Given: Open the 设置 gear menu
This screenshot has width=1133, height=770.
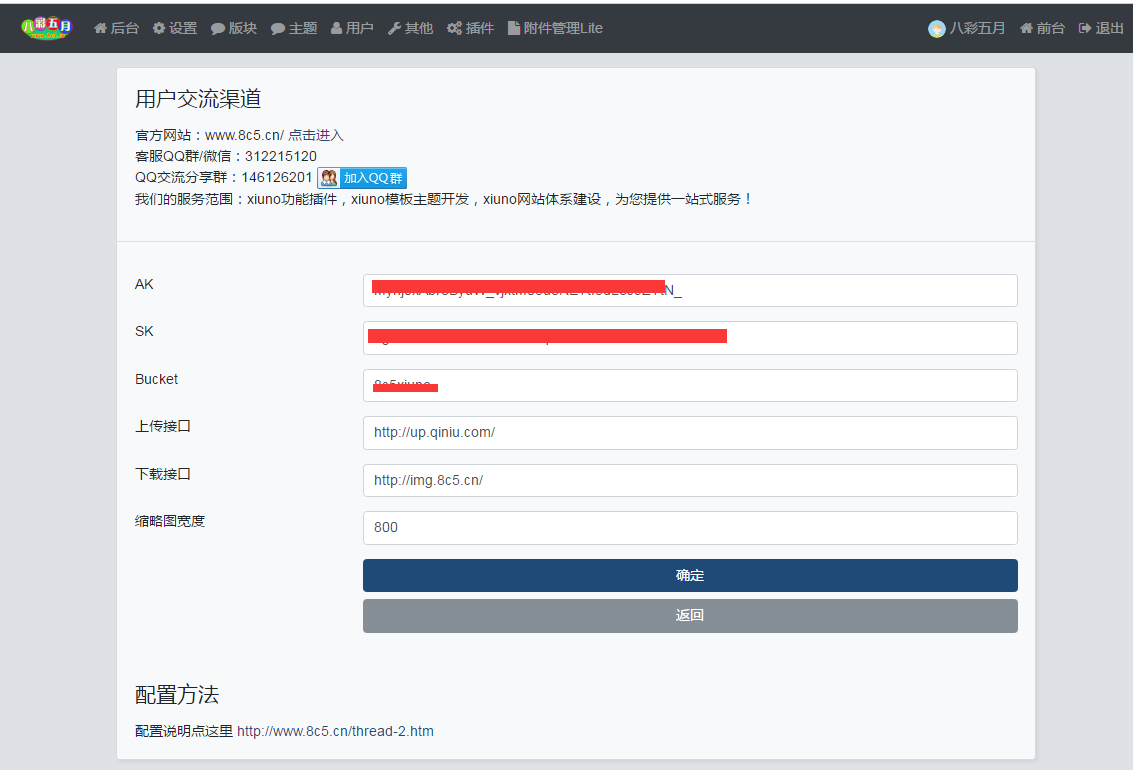Looking at the screenshot, I should pos(175,28).
